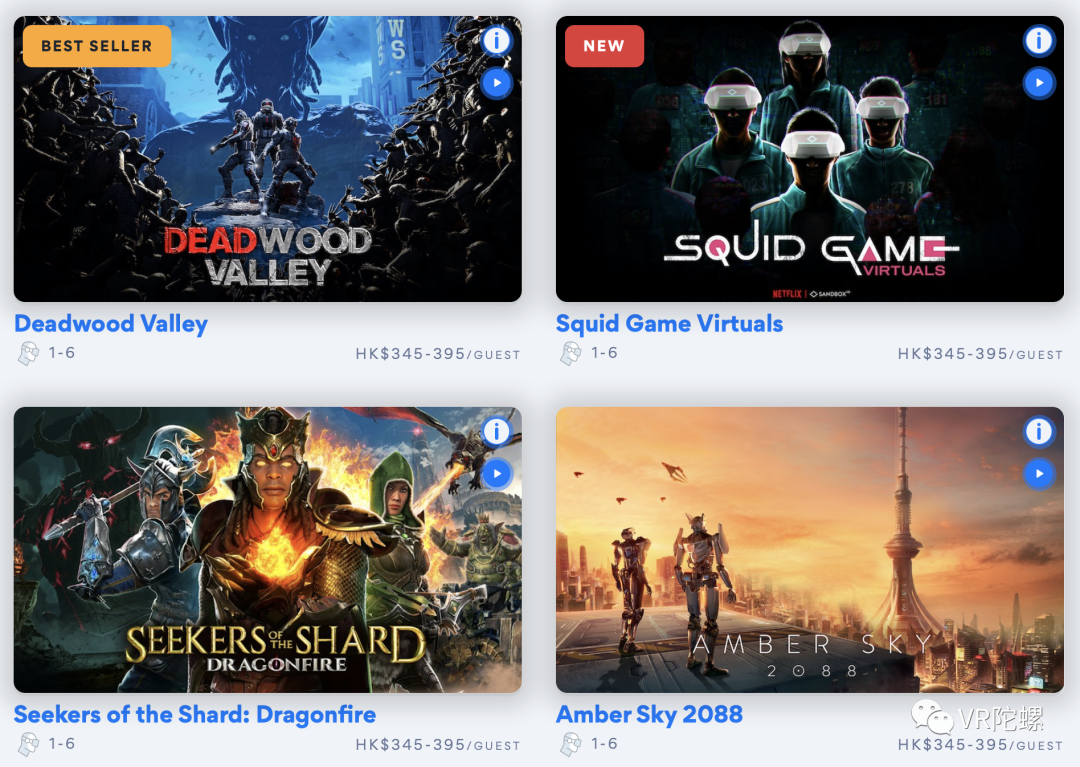This screenshot has width=1080, height=767.
Task: Select the Amber Sky 2088 cover image
Action: [810, 550]
